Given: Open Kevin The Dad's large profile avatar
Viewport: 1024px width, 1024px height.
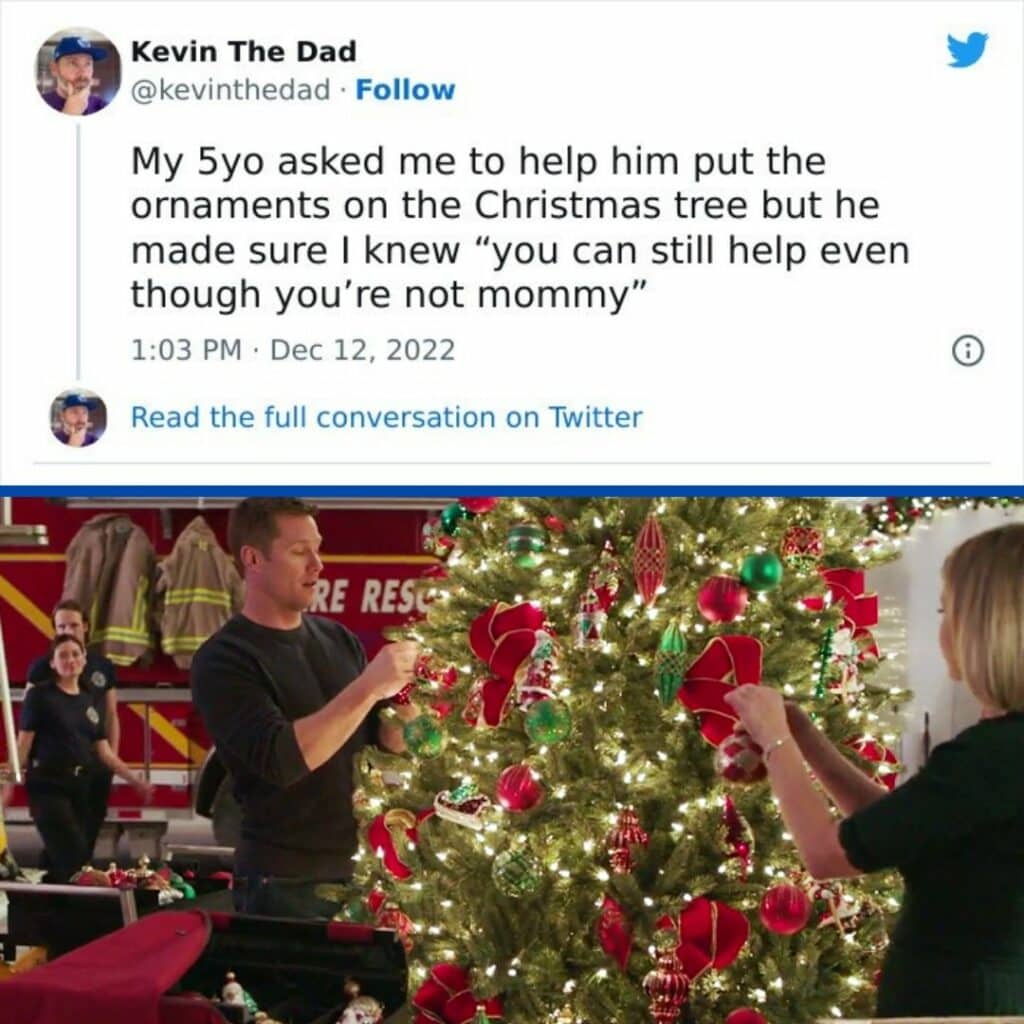Looking at the screenshot, I should [x=78, y=72].
